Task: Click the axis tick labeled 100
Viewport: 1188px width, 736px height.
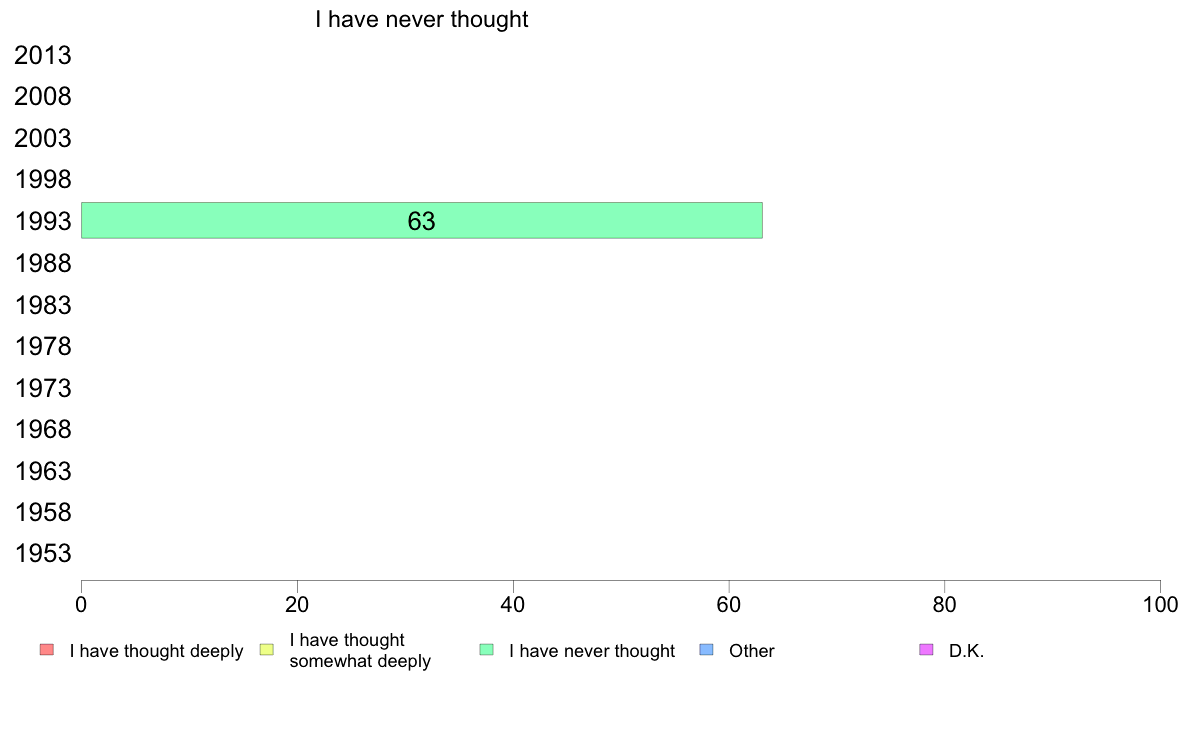Action: click(1160, 604)
